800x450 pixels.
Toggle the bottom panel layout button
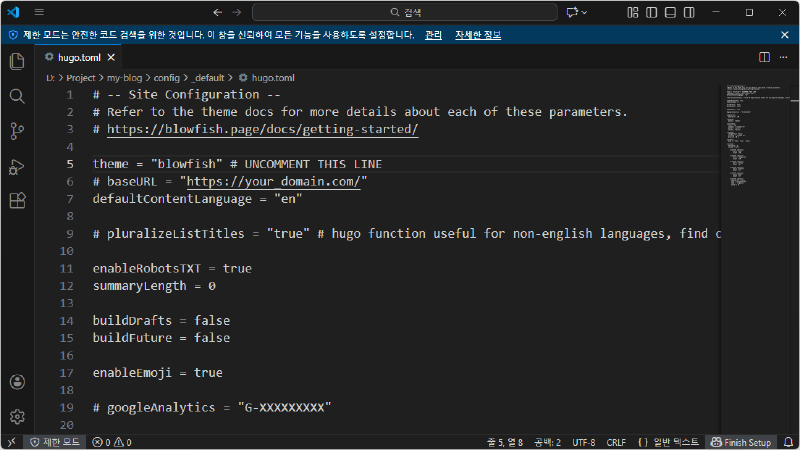click(x=669, y=12)
